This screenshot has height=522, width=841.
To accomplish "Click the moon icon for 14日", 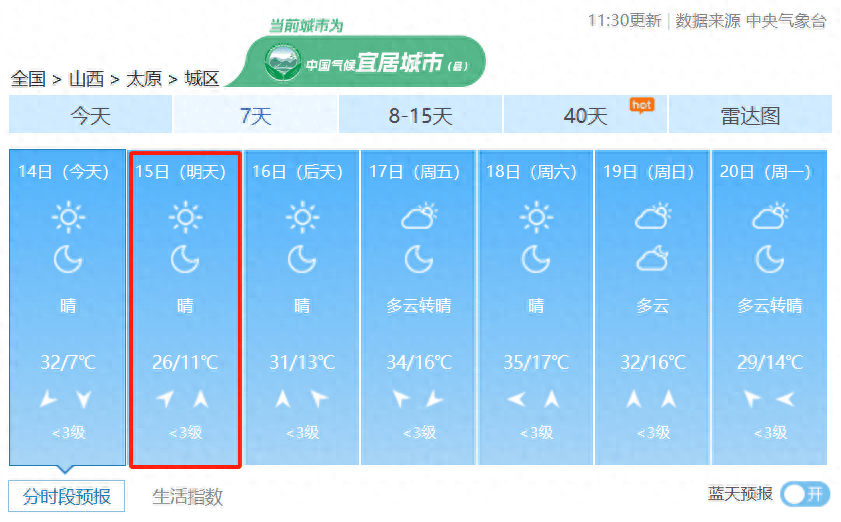I will tap(68, 260).
